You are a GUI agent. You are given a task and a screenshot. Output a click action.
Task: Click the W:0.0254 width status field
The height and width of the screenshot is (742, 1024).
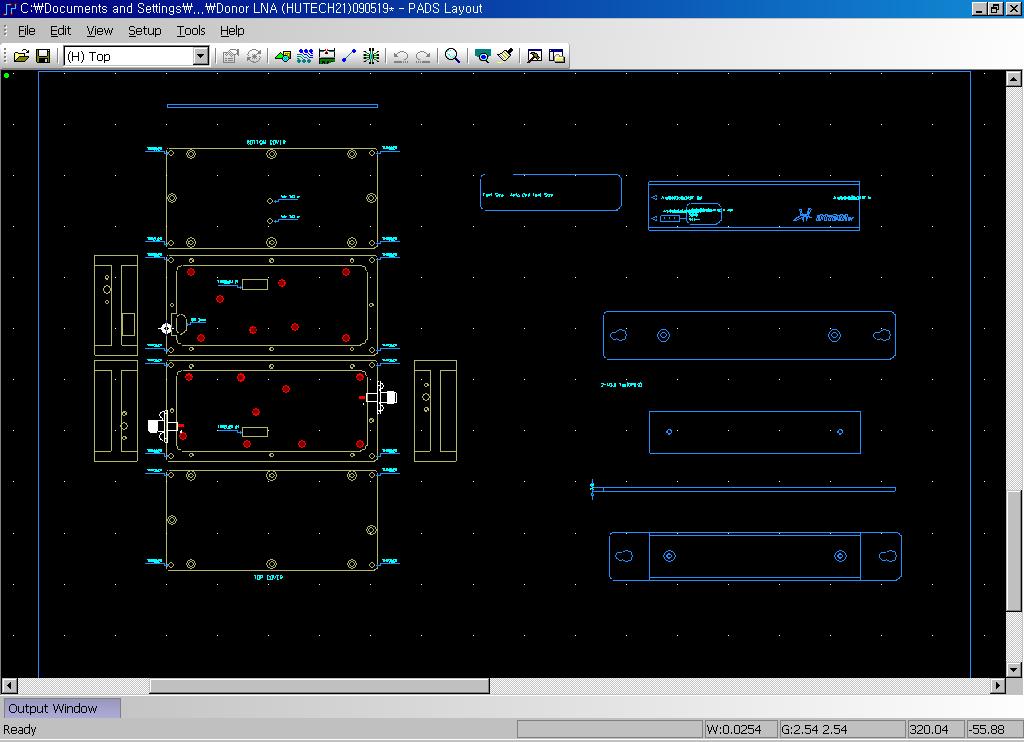pos(741,729)
